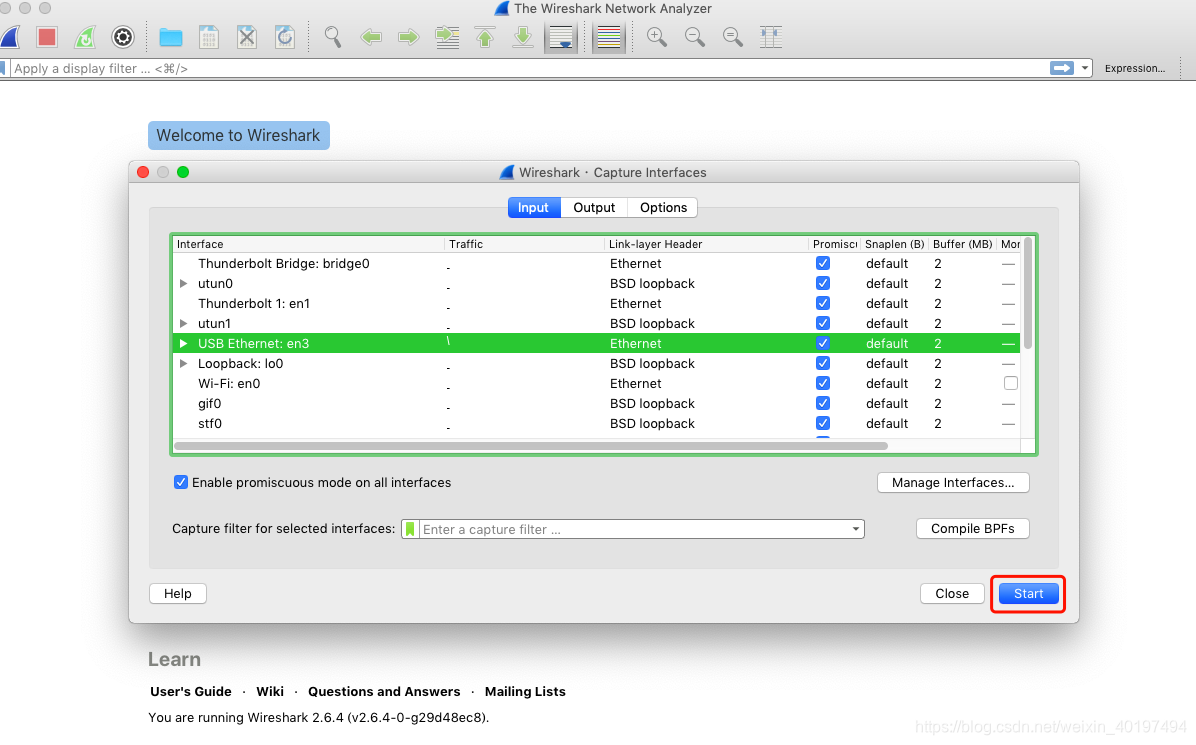Zoom in with the plus magnifier icon
The image size is (1196, 745).
click(x=657, y=37)
